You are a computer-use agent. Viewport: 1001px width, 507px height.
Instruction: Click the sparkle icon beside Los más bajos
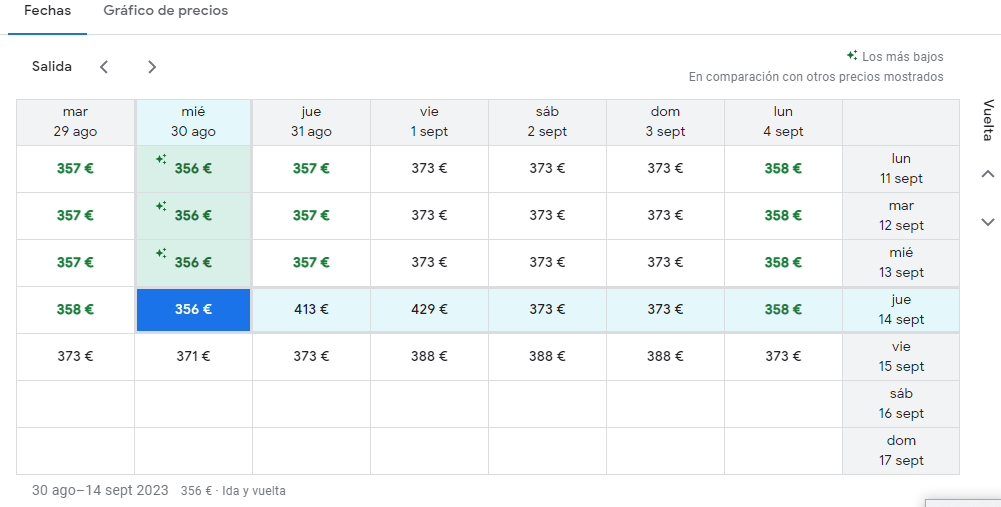pyautogui.click(x=852, y=56)
